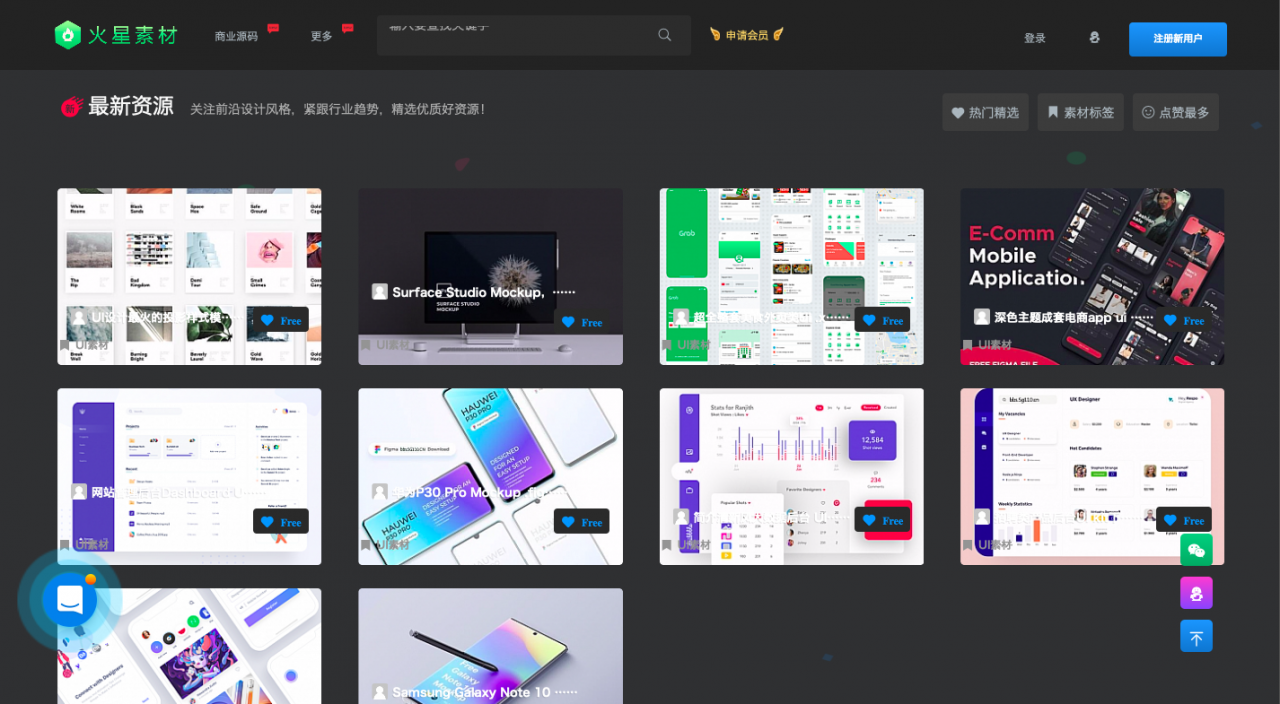Image resolution: width=1280 pixels, height=704 pixels.
Task: Open the 火星素材 logo homepage
Action: click(x=115, y=34)
